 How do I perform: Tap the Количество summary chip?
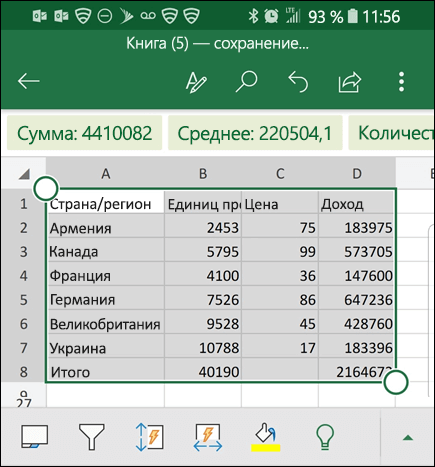pyautogui.click(x=391, y=133)
